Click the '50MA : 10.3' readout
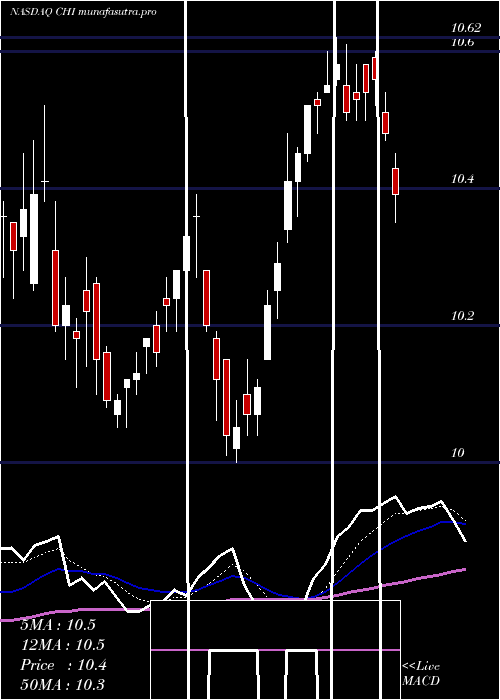The image size is (500, 700). (62, 684)
